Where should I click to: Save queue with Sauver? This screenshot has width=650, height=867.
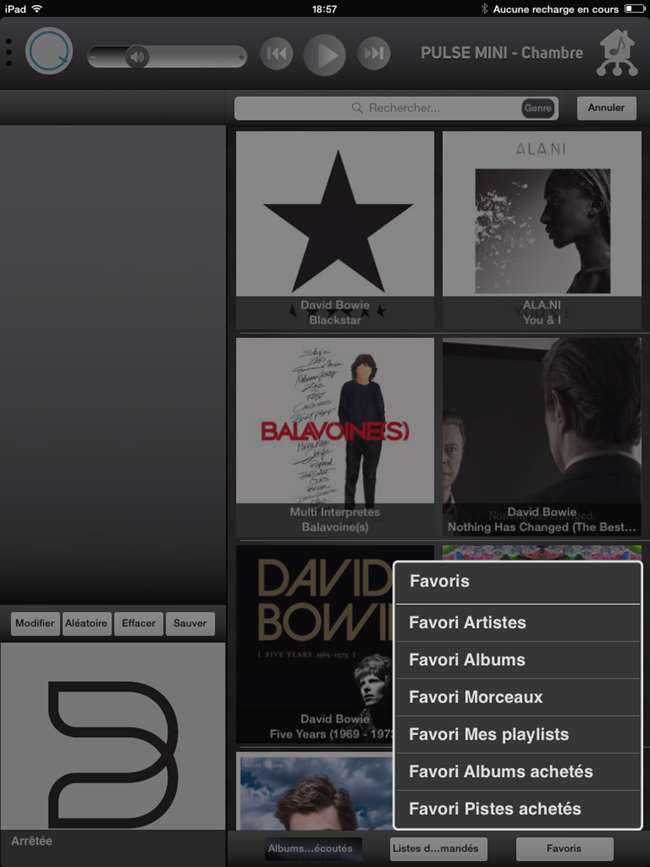click(x=190, y=624)
